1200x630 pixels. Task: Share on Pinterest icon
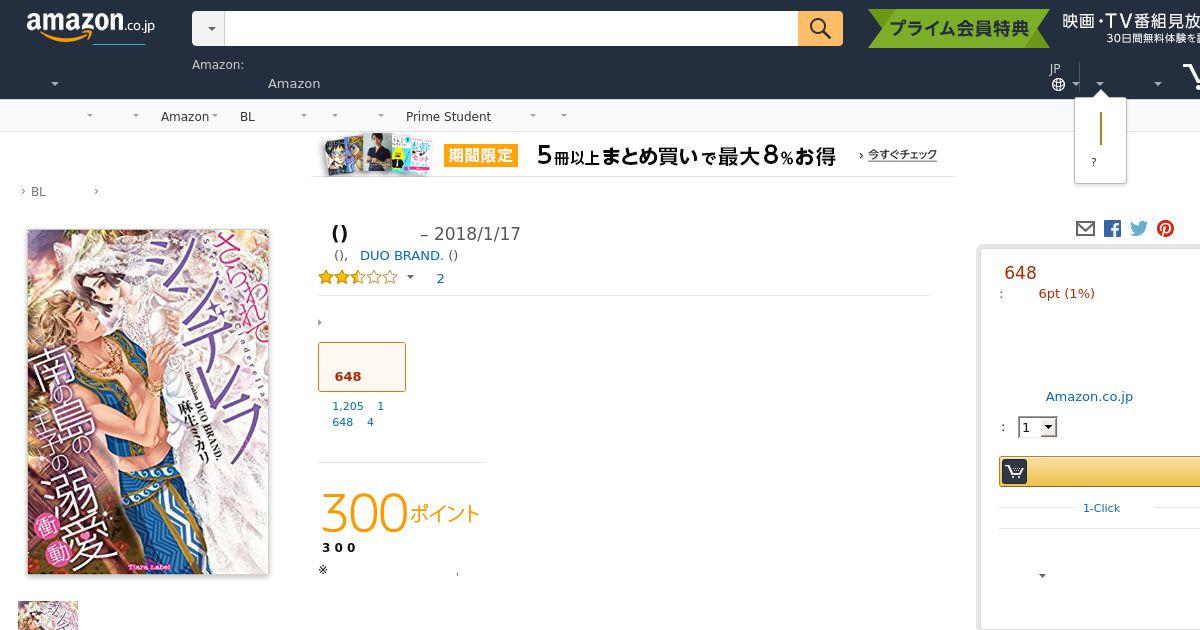point(1166,229)
